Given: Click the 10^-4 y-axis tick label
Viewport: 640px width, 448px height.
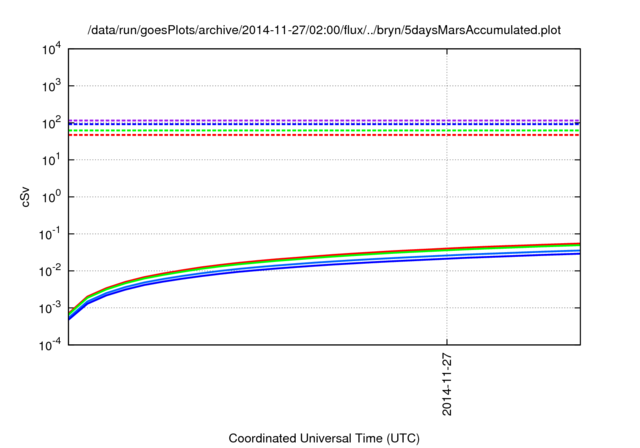Looking at the screenshot, I should point(50,345).
